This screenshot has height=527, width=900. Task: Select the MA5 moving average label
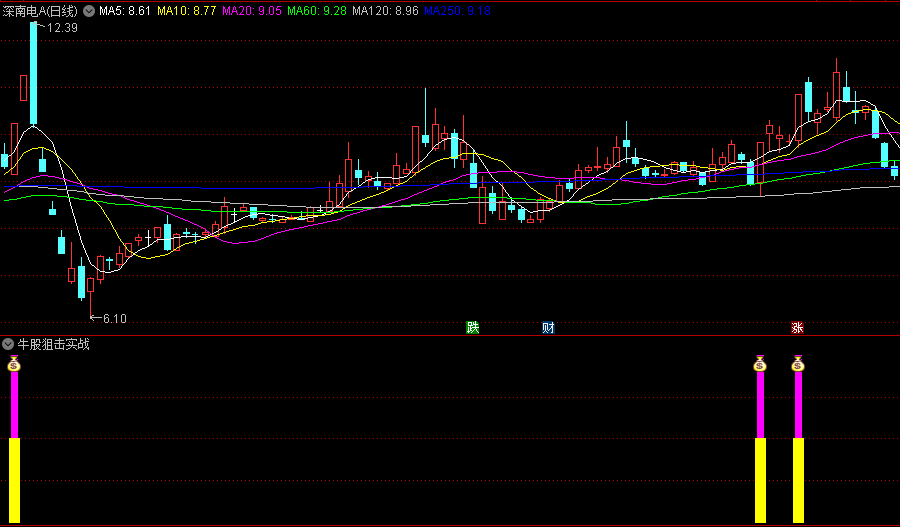click(125, 10)
